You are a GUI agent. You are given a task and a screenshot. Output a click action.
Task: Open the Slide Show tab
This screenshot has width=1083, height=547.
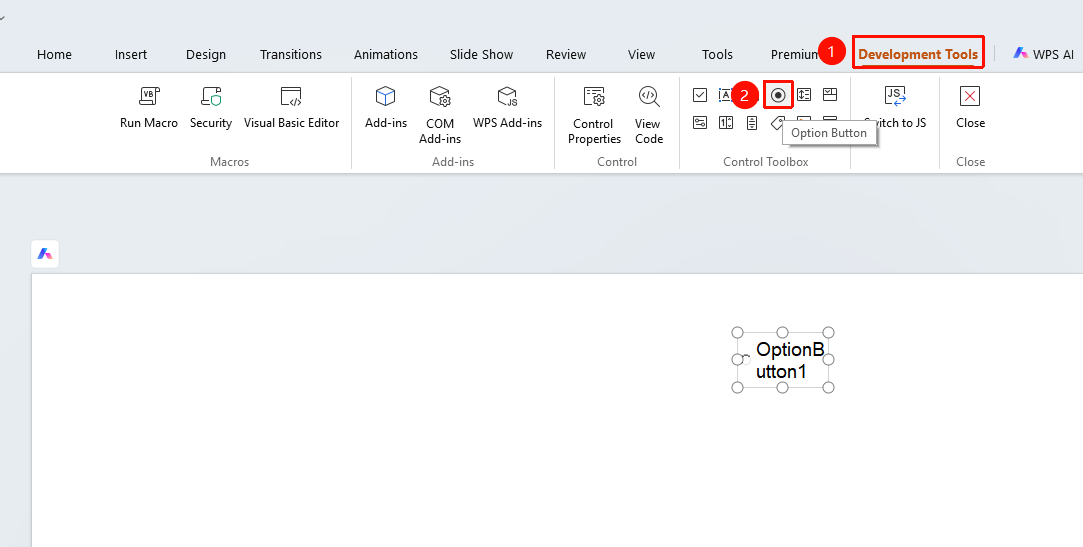[x=481, y=54]
